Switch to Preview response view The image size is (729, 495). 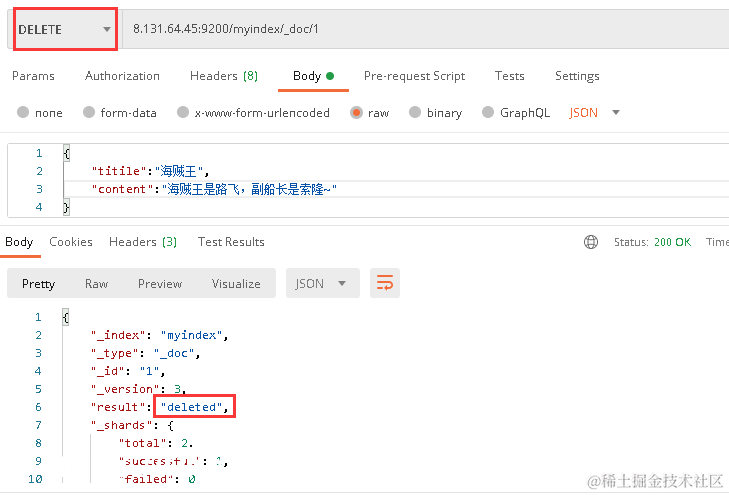160,284
